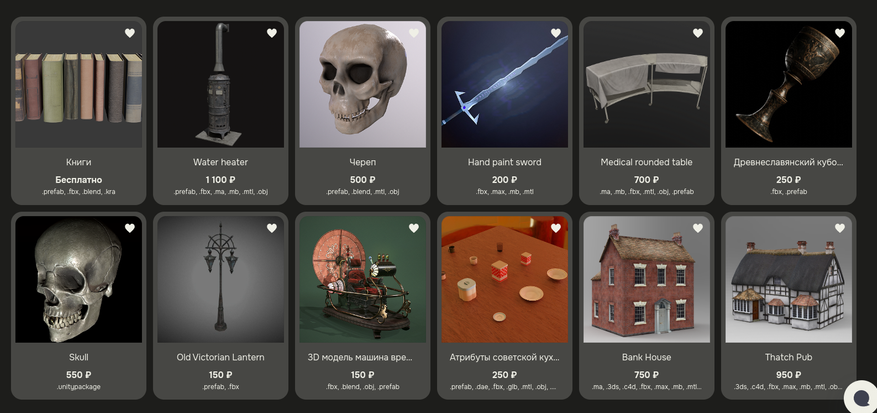Select the Hand paint sword preview image

pos(504,85)
